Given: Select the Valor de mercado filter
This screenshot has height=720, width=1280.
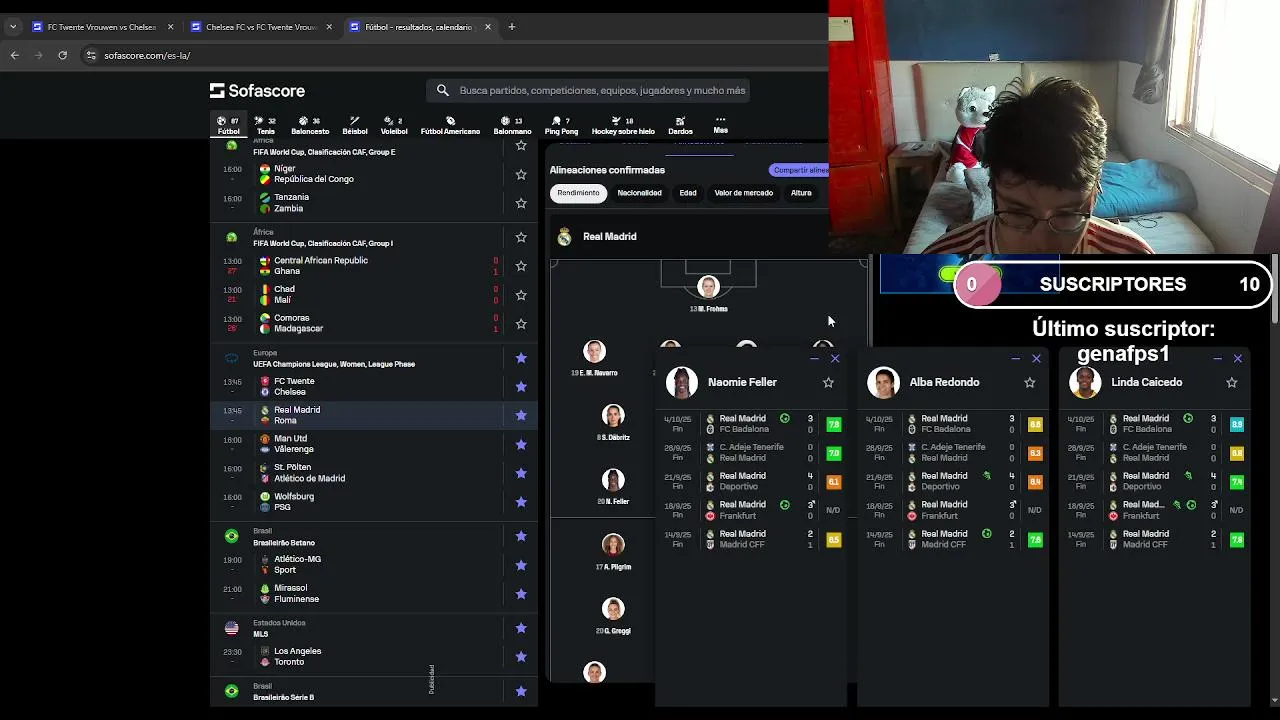Looking at the screenshot, I should 743,193.
